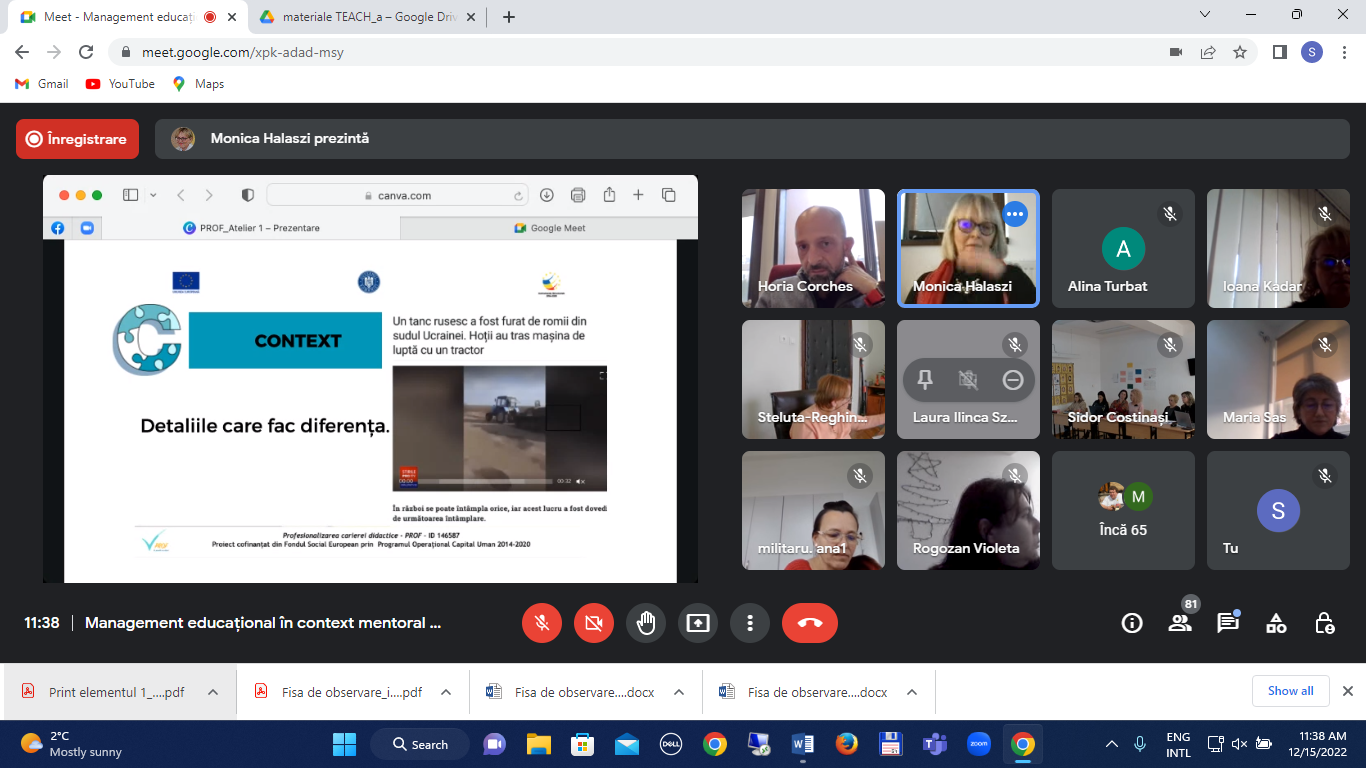Viewport: 1366px width, 768px height.
Task: Open the chat panel
Action: [1228, 623]
